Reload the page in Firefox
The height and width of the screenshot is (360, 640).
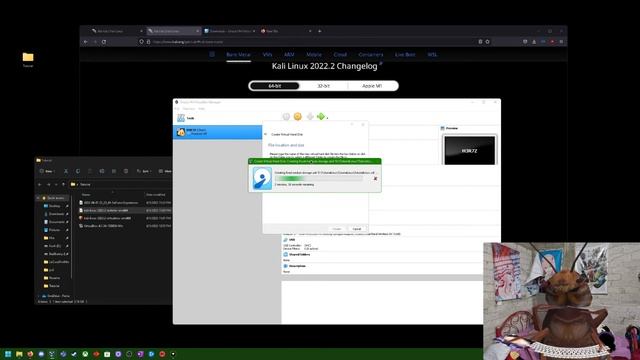(104, 42)
